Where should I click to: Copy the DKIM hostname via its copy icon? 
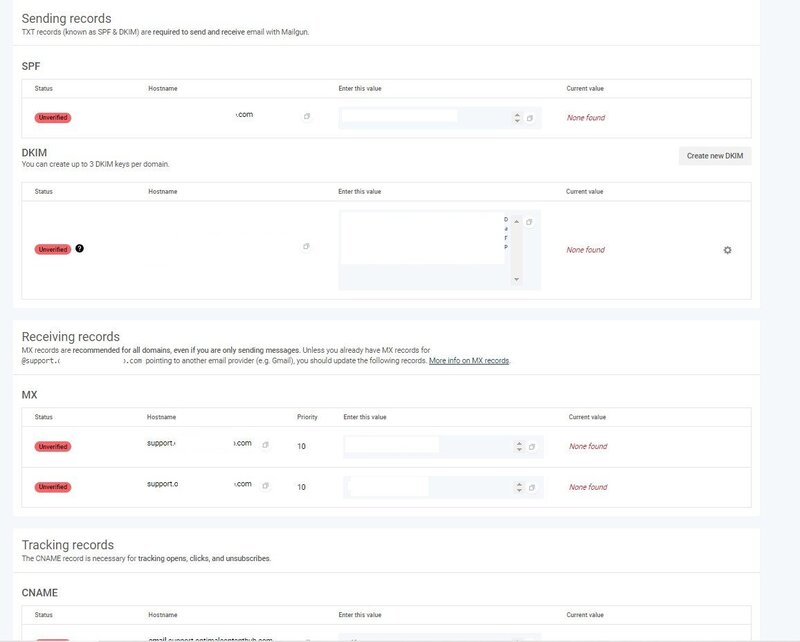coord(306,246)
